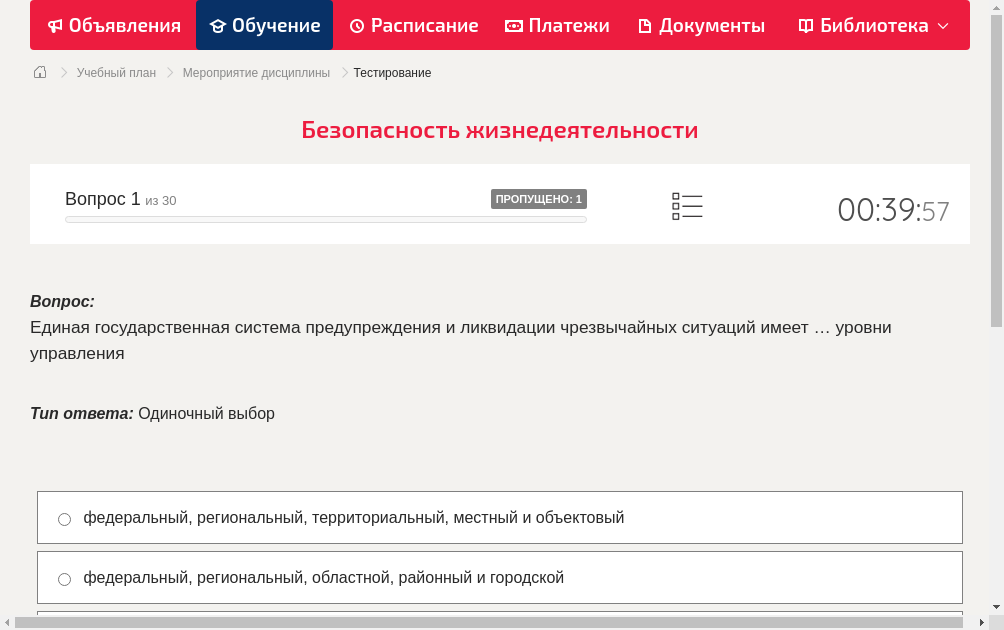Click the ПРОПУЩЕНО: 1 badge
1004x630 pixels.
[539, 199]
